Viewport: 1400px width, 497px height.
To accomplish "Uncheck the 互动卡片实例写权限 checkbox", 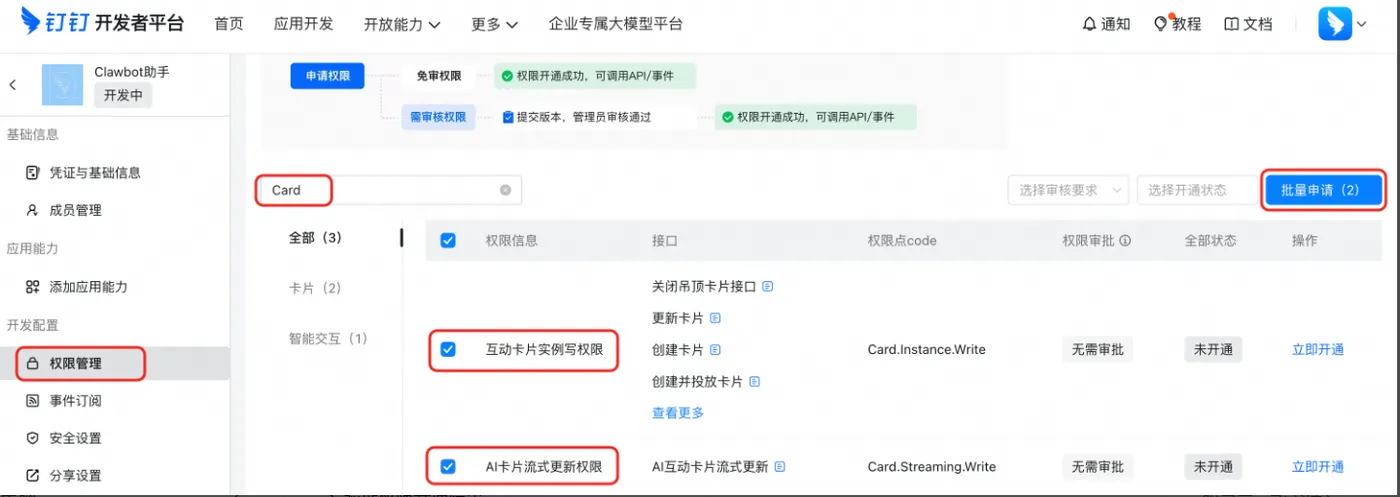I will click(x=448, y=349).
